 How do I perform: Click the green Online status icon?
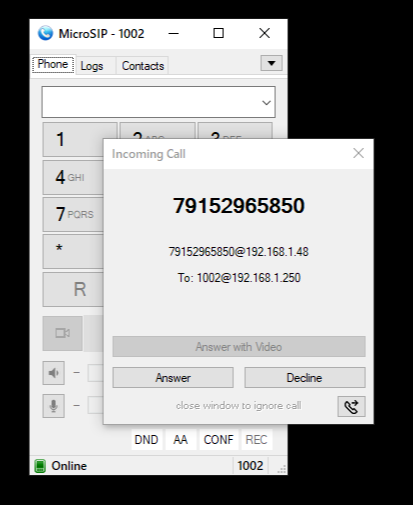coord(40,466)
